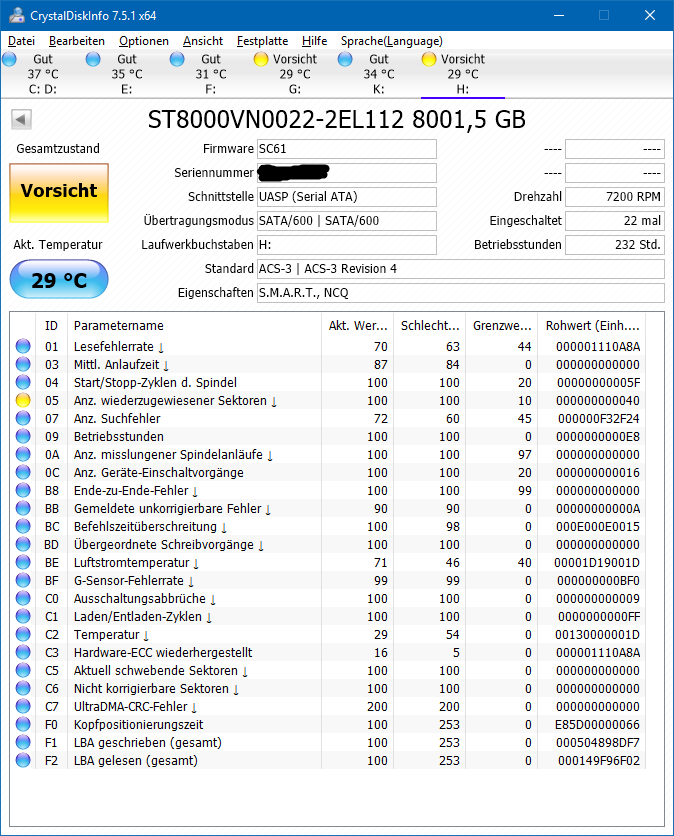Screen dimensions: 674x836
Task: Click status icon for Kopfpositionierungszeit
Action: click(x=23, y=725)
